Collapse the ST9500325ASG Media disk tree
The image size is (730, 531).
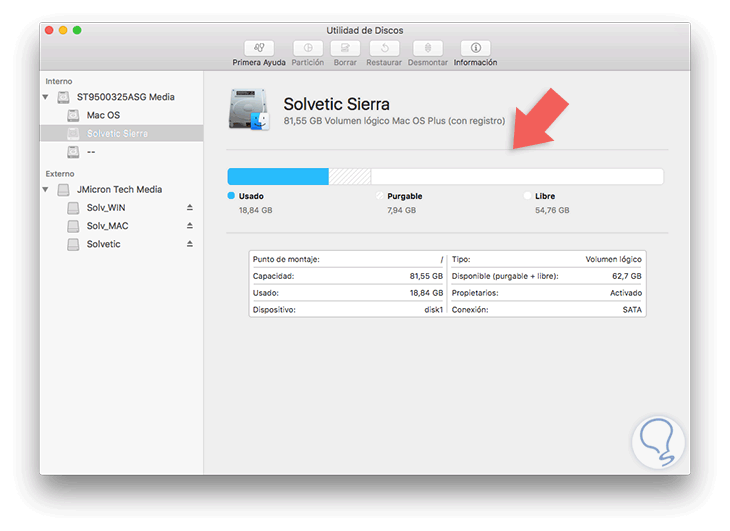point(46,97)
